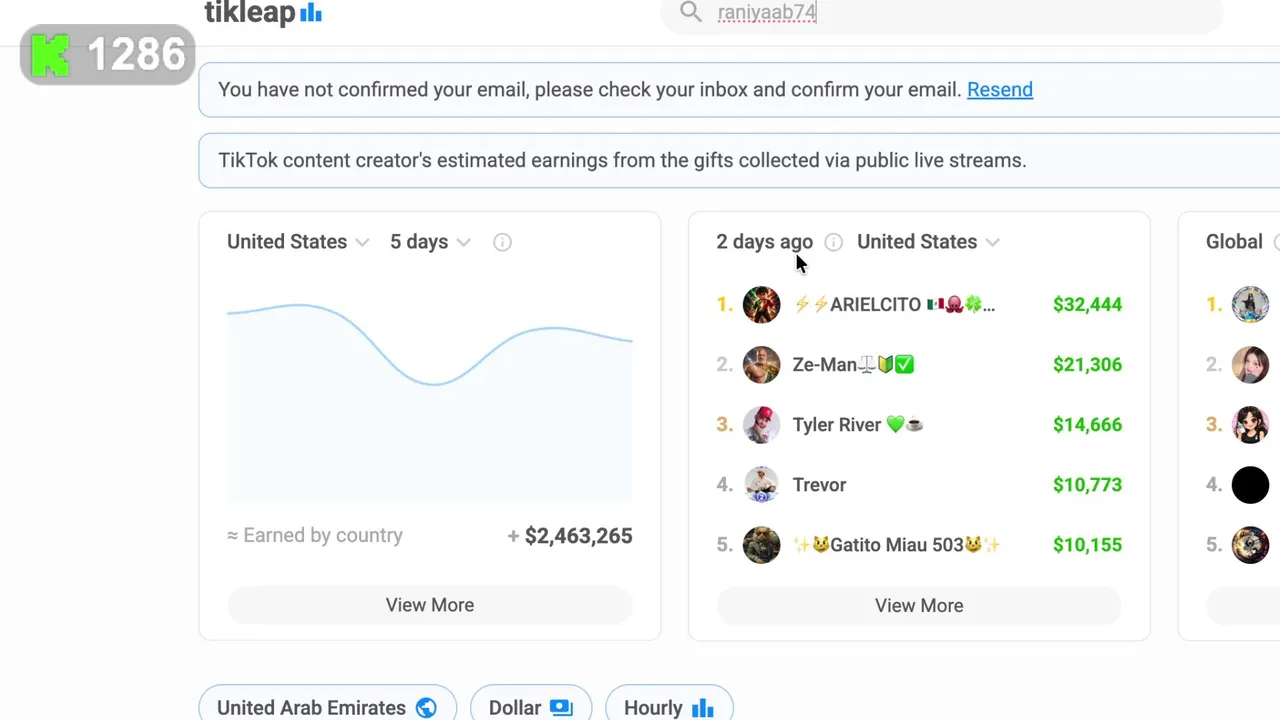Image resolution: width=1280 pixels, height=720 pixels.
Task: Switch to the Hourly view pill
Action: coord(668,707)
